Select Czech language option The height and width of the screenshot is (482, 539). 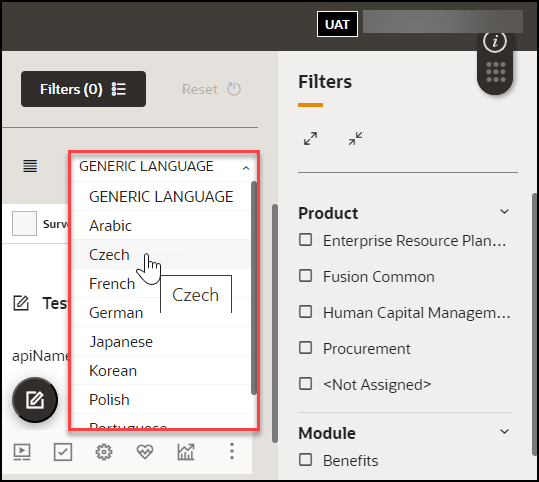pyautogui.click(x=161, y=254)
